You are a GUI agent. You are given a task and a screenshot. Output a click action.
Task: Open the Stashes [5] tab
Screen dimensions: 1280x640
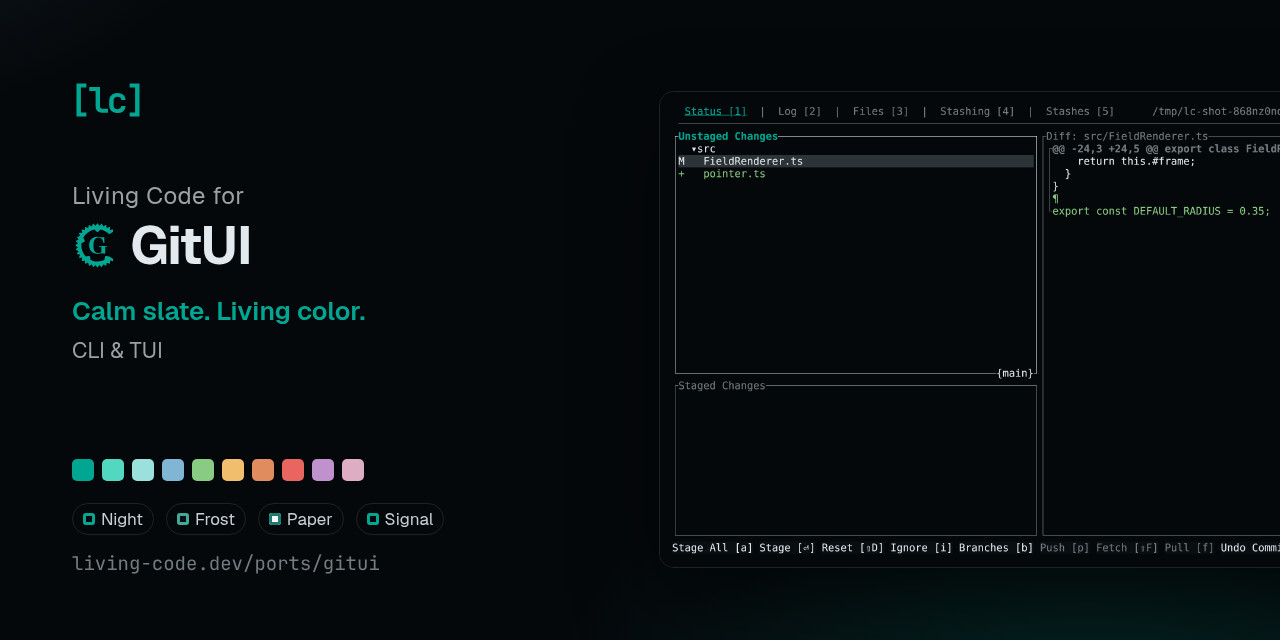[1080, 111]
